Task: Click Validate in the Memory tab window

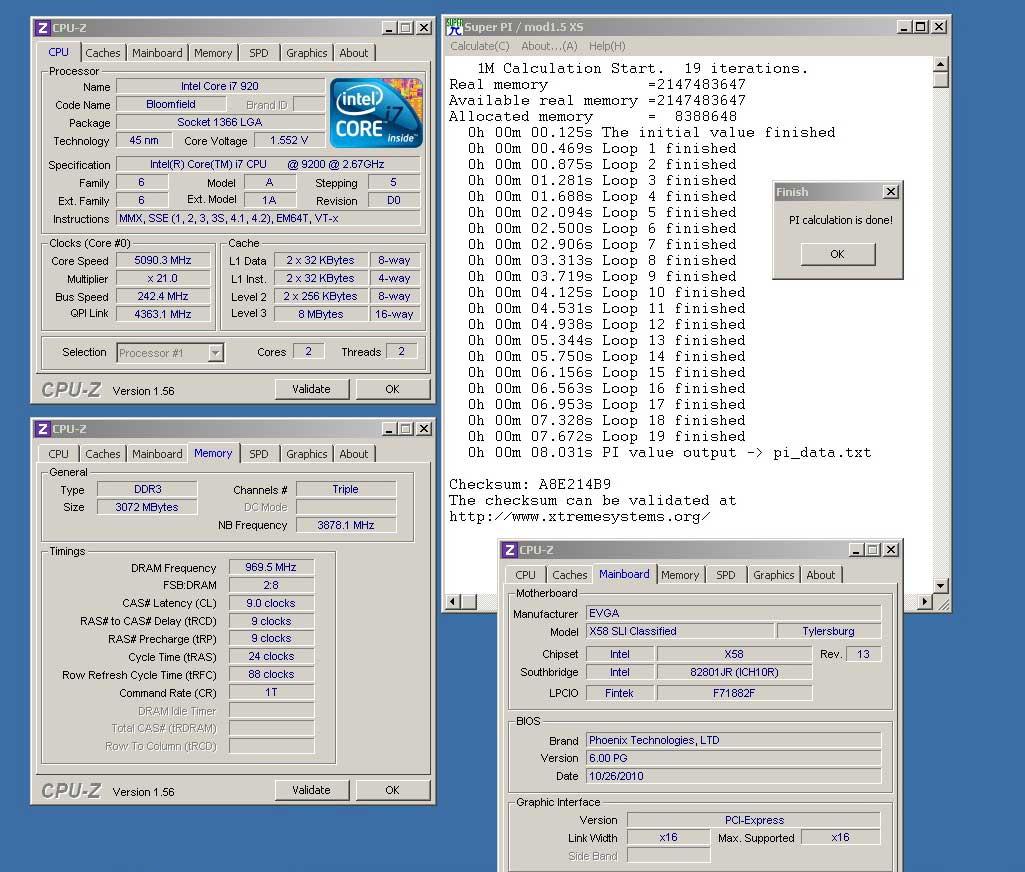Action: (x=311, y=790)
